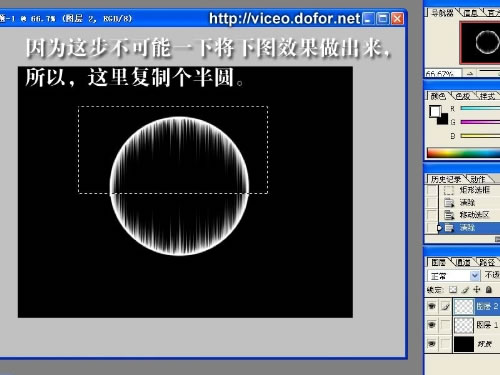Click the 图层 1 layer thumbnail
Image resolution: width=500 pixels, height=375 pixels.
[464, 325]
